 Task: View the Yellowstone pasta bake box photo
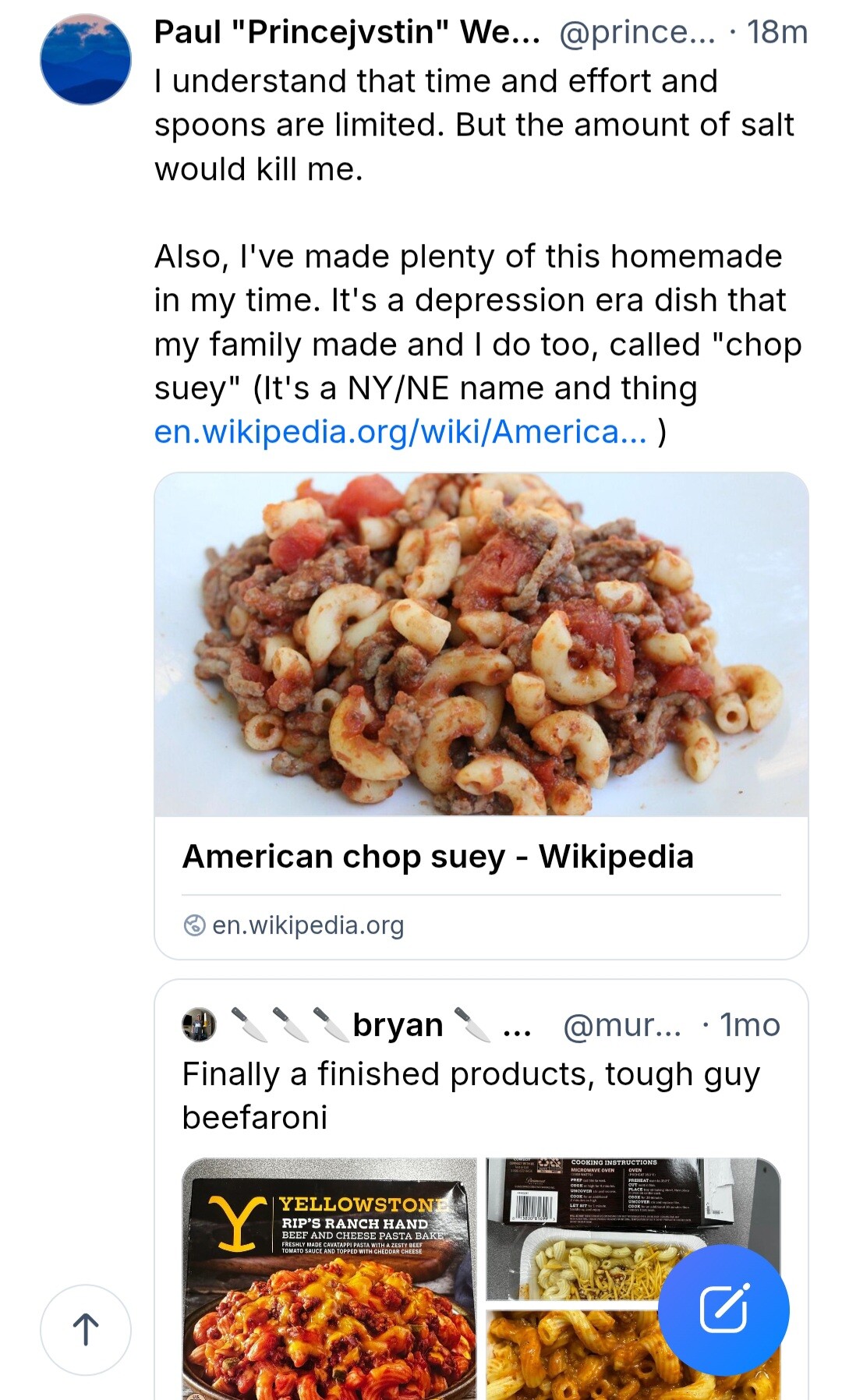[x=329, y=1278]
